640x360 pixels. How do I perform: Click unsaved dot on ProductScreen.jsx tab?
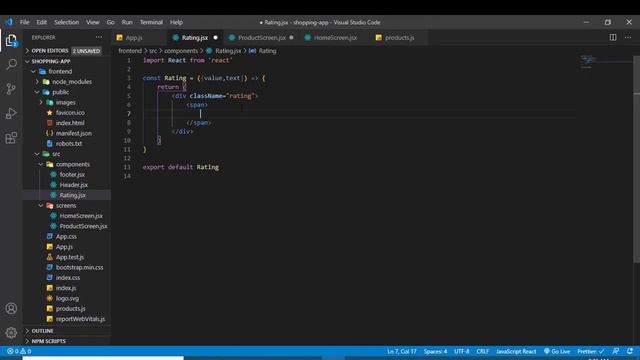[x=291, y=38]
